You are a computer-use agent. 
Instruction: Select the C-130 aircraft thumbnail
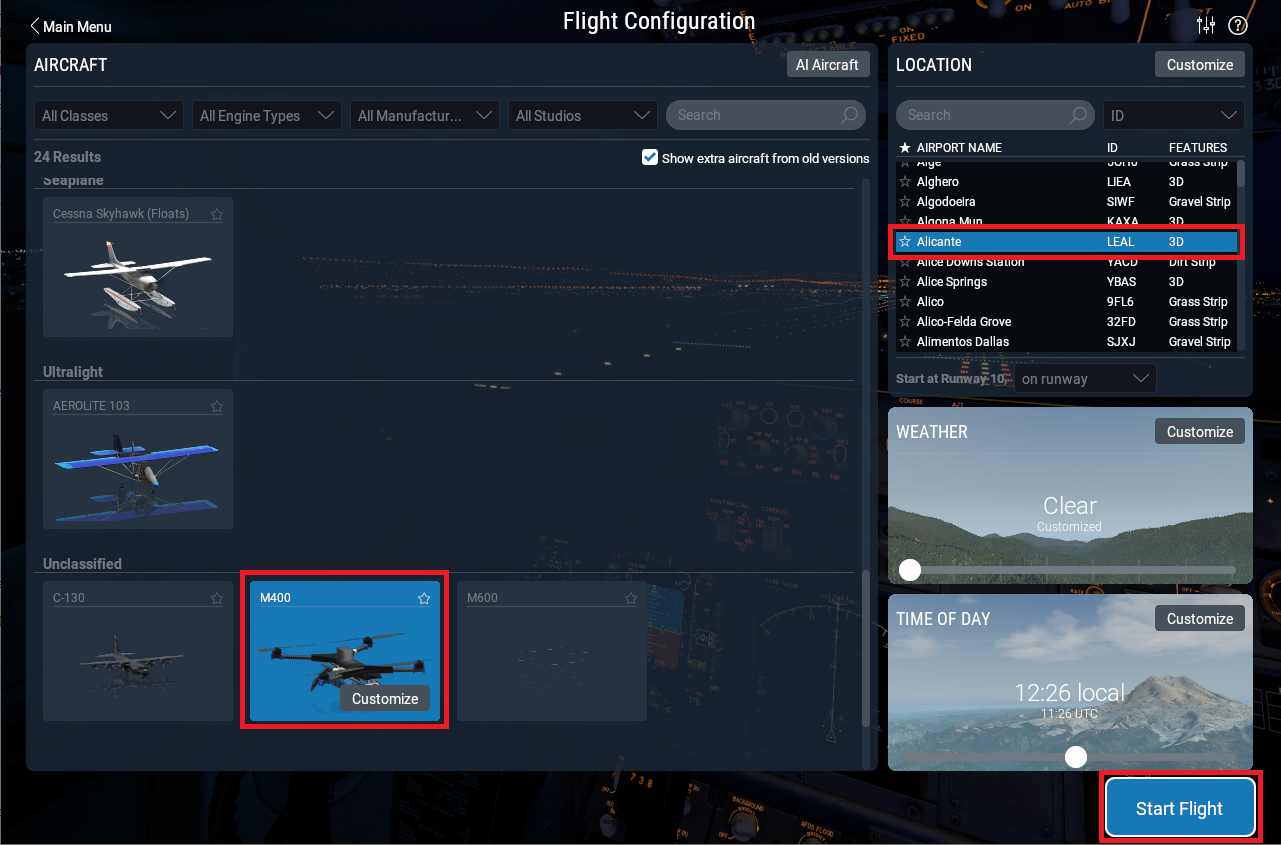[x=137, y=660]
